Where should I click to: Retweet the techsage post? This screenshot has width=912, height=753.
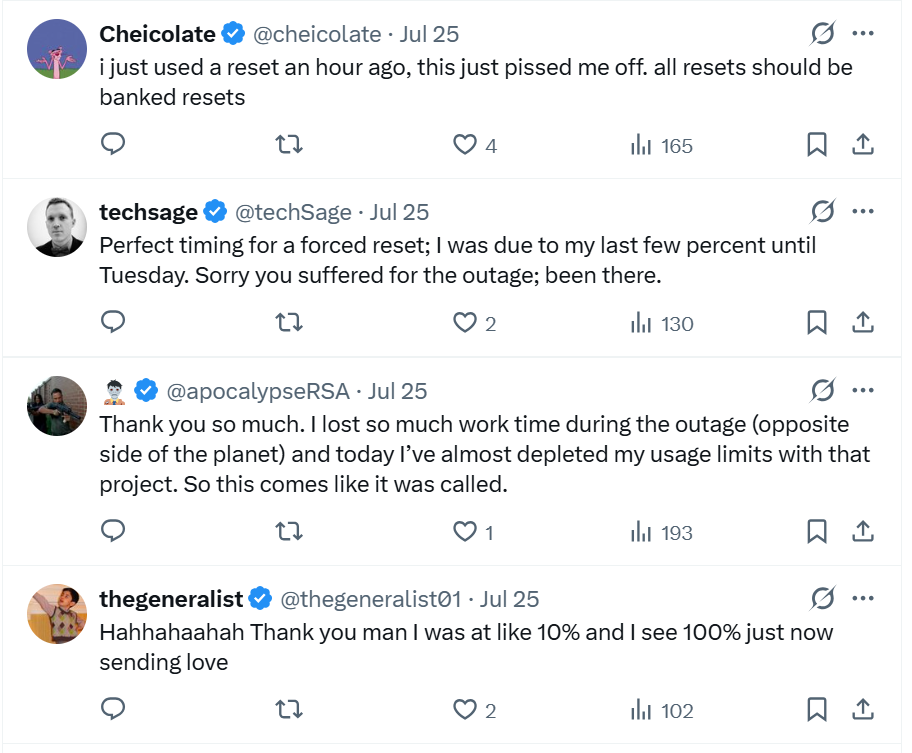pos(288,322)
